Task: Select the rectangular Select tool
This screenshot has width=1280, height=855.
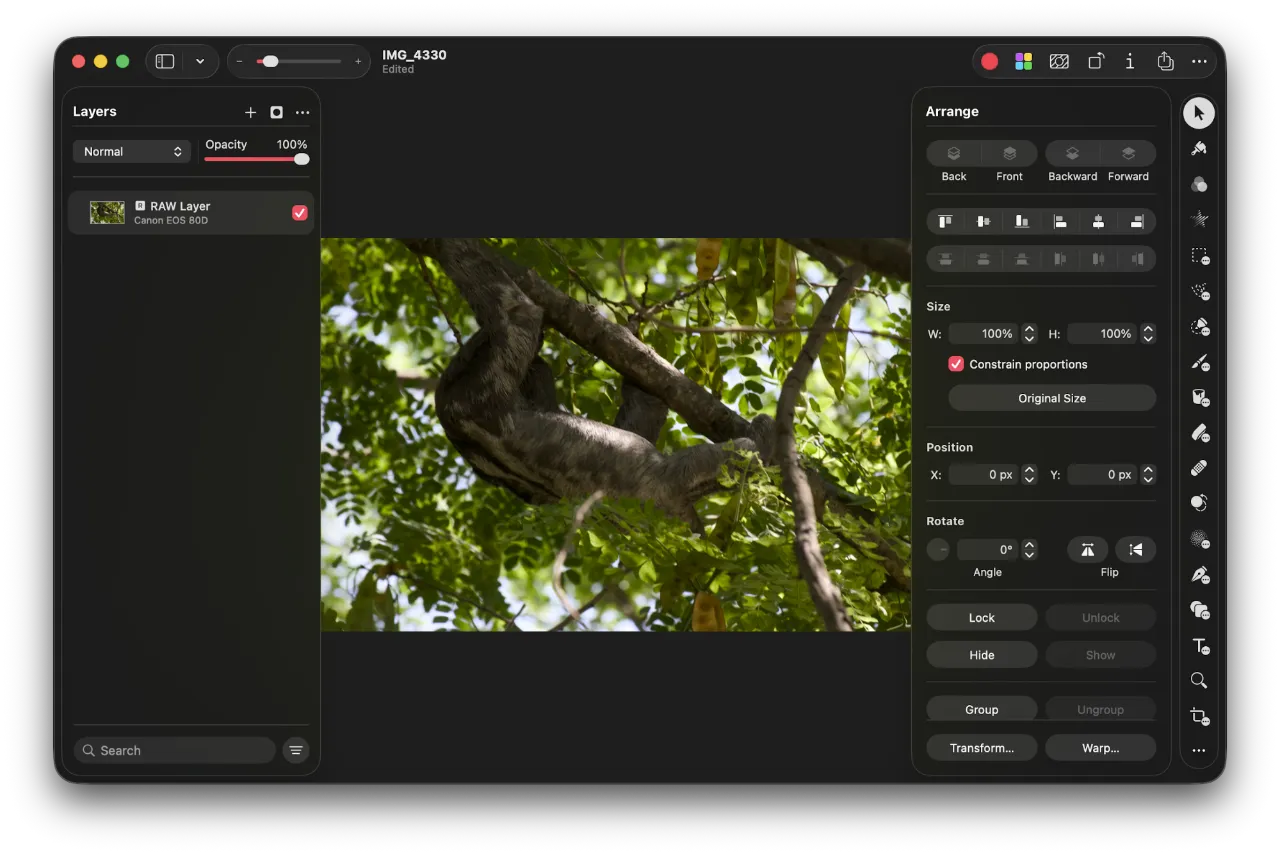Action: pos(1199,256)
